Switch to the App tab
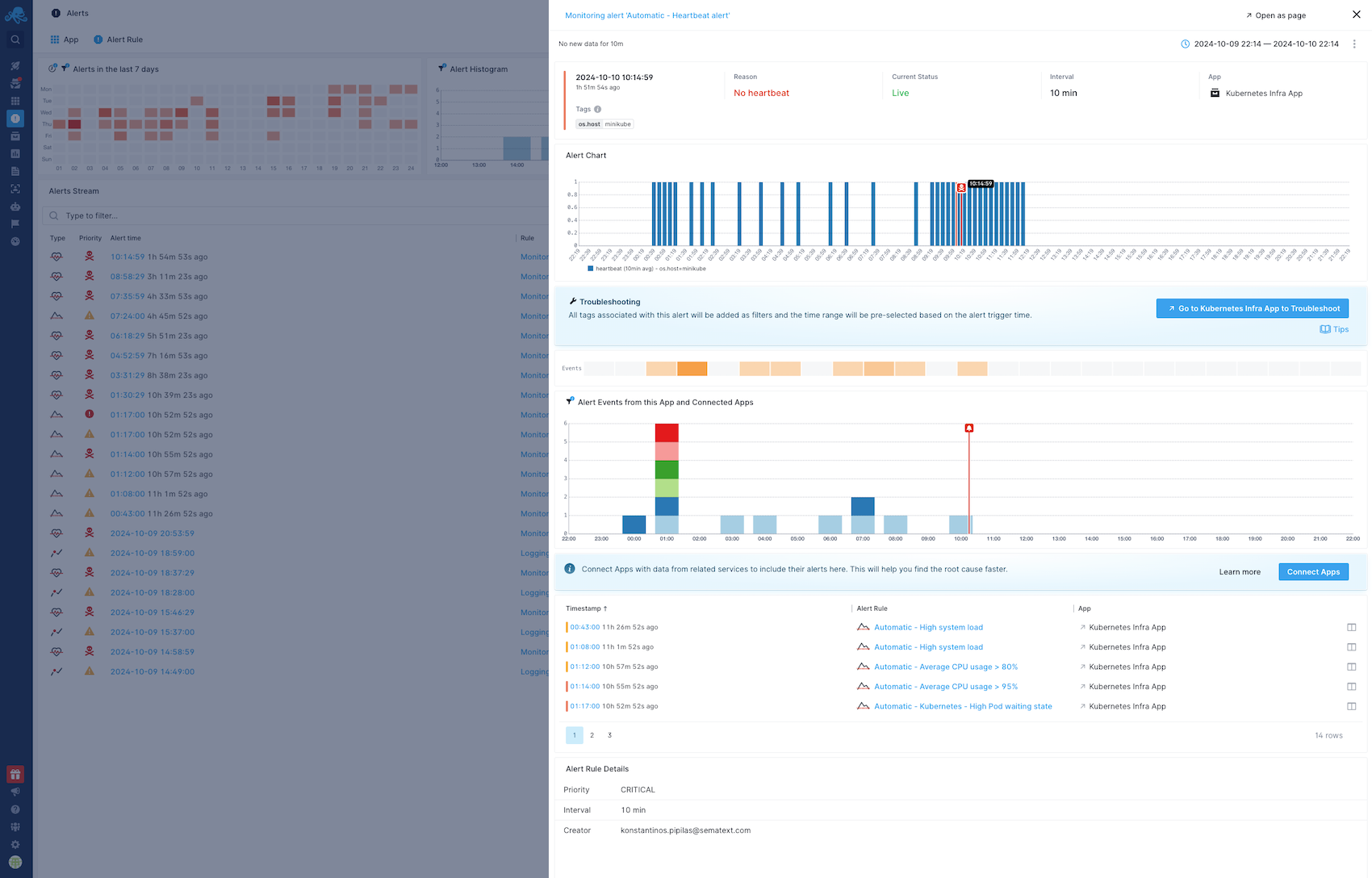Image resolution: width=1372 pixels, height=878 pixels. tap(65, 40)
